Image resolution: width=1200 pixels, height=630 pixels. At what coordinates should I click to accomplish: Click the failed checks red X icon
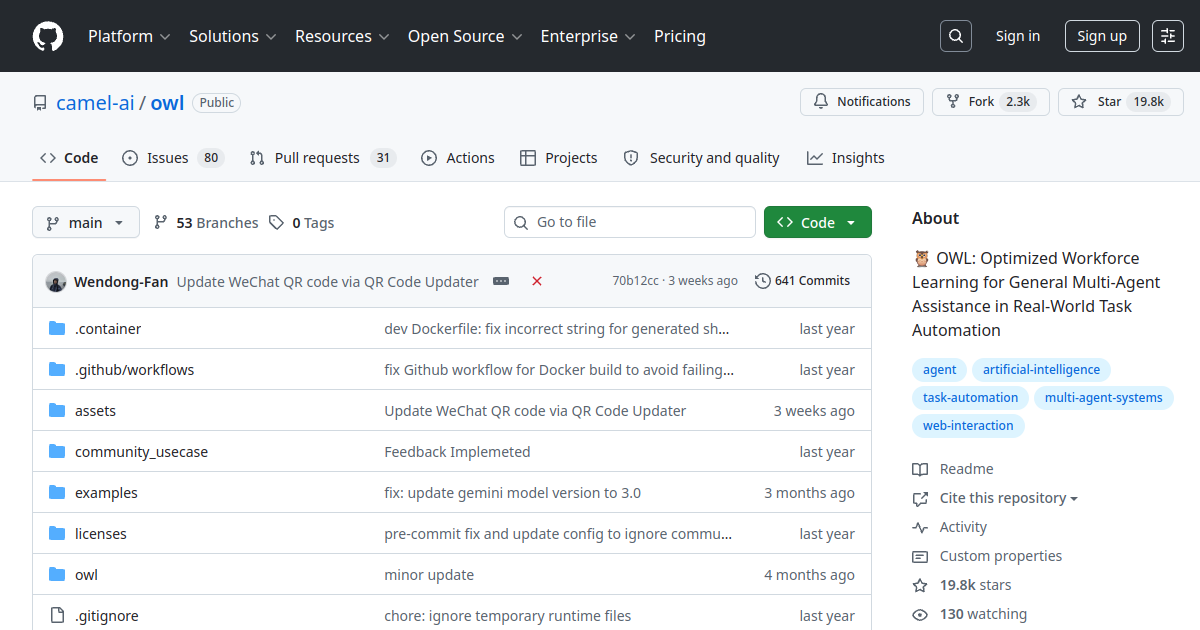[x=537, y=281]
